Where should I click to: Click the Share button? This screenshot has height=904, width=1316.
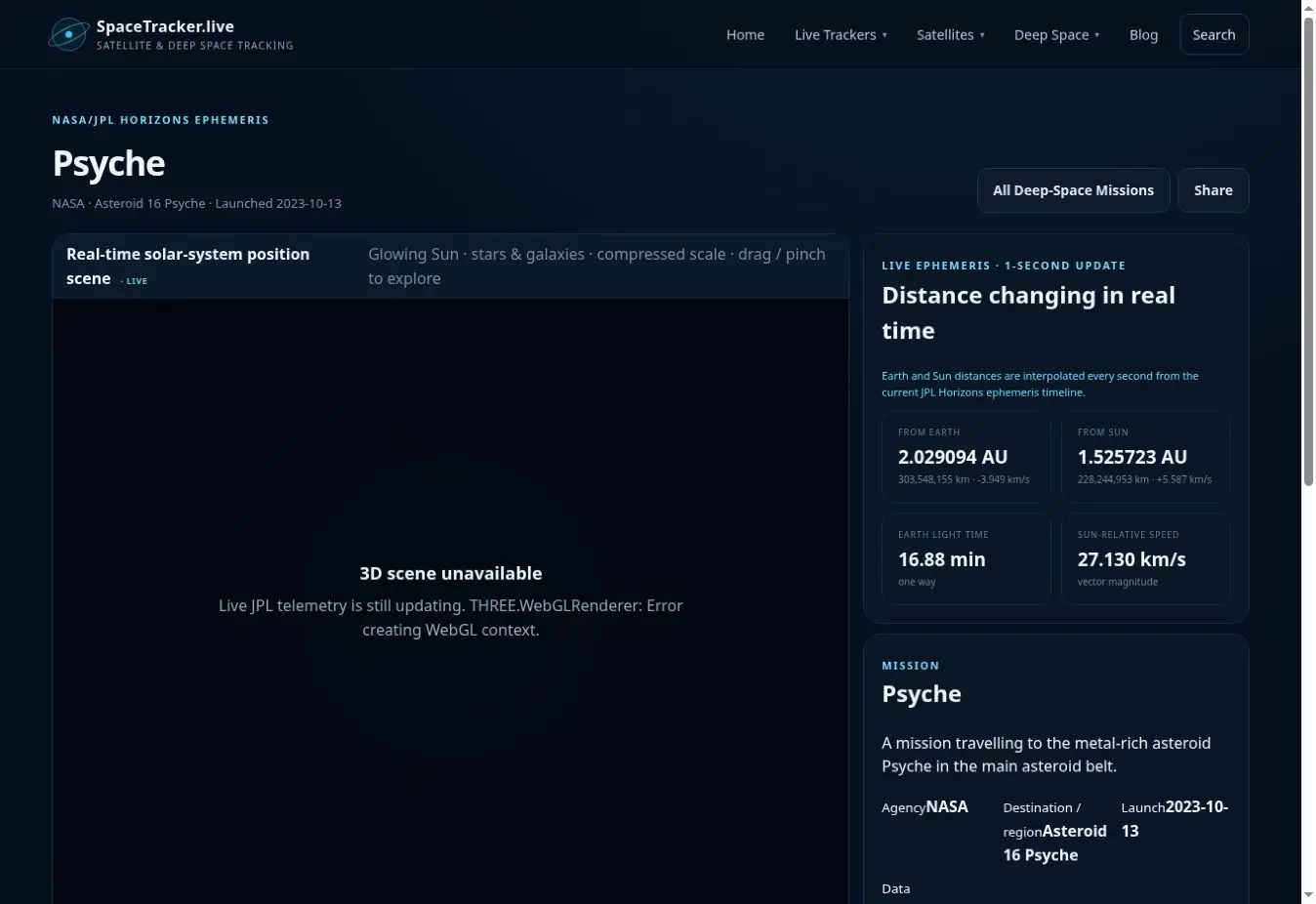tap(1213, 190)
